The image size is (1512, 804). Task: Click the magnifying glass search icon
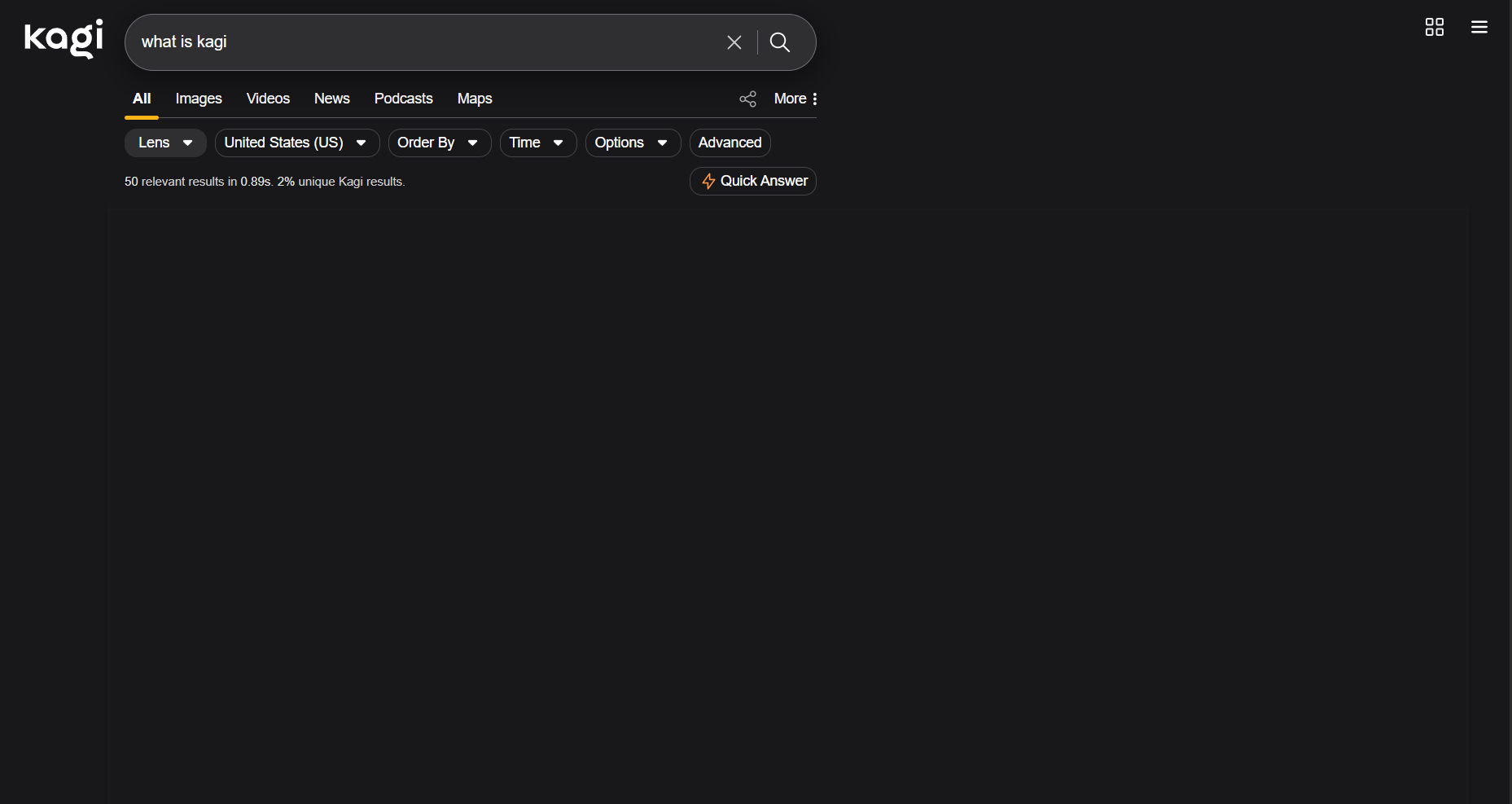click(x=779, y=42)
